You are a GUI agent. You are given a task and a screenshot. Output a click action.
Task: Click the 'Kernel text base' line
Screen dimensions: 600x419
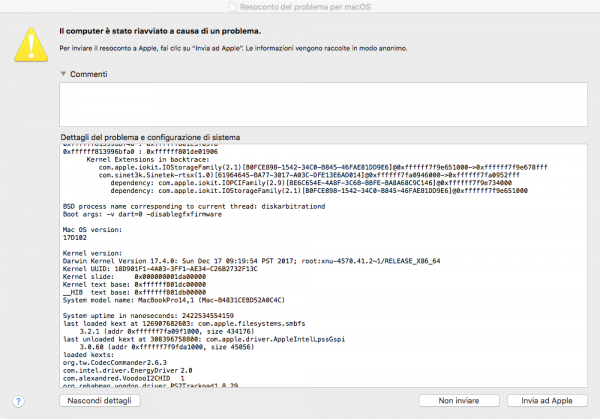point(134,285)
